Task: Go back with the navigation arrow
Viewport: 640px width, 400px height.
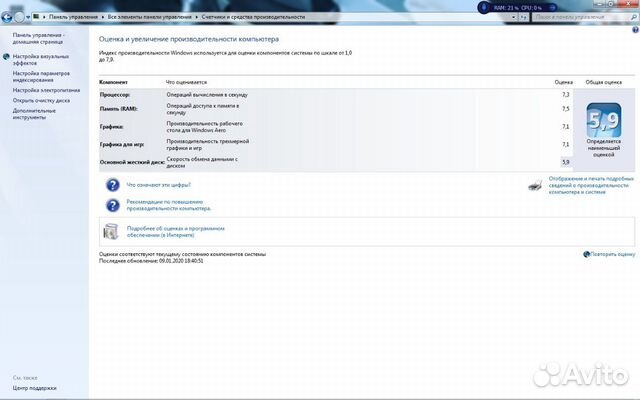Action: [x=7, y=17]
